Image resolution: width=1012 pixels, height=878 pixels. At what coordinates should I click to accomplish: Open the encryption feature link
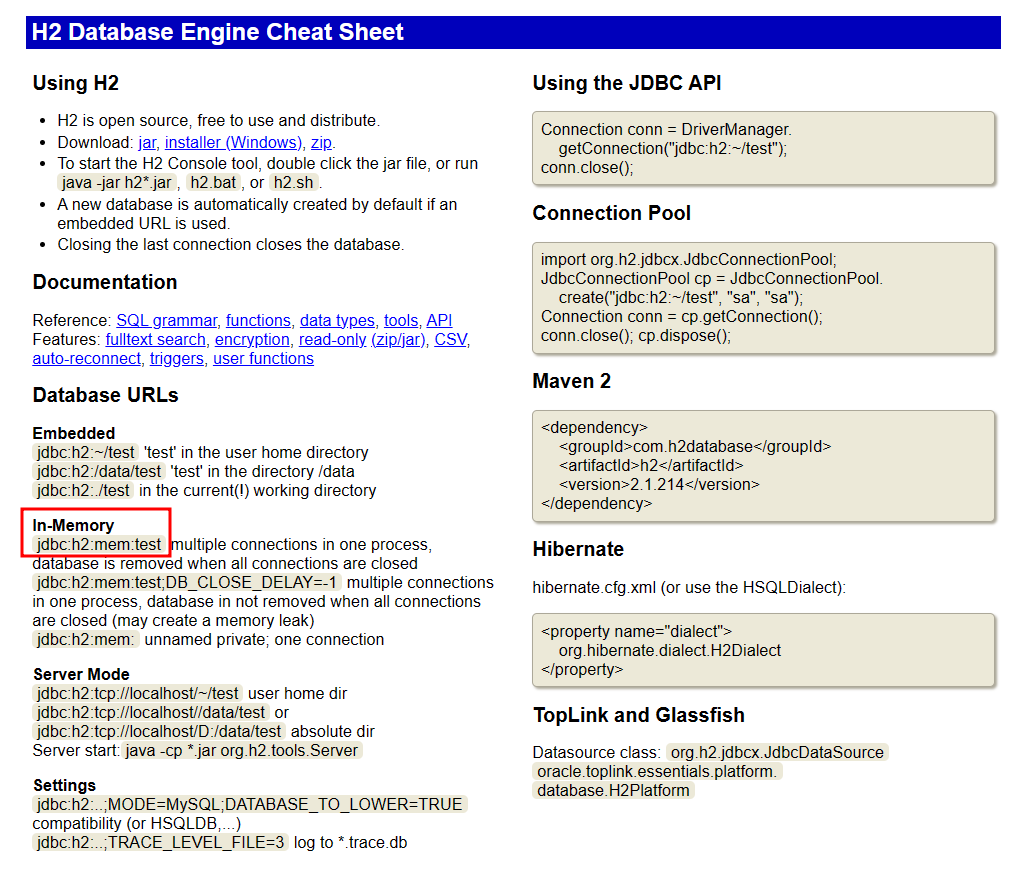(x=252, y=340)
